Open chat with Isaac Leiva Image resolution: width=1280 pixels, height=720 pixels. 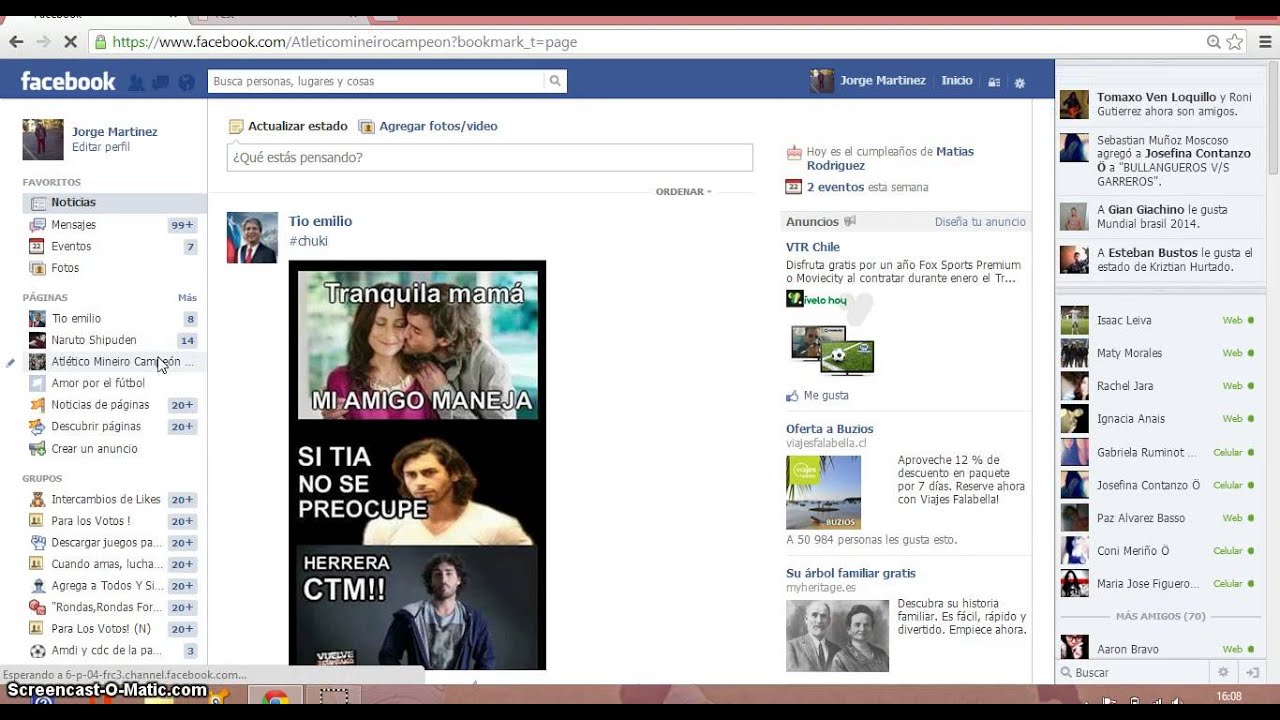click(x=1160, y=320)
